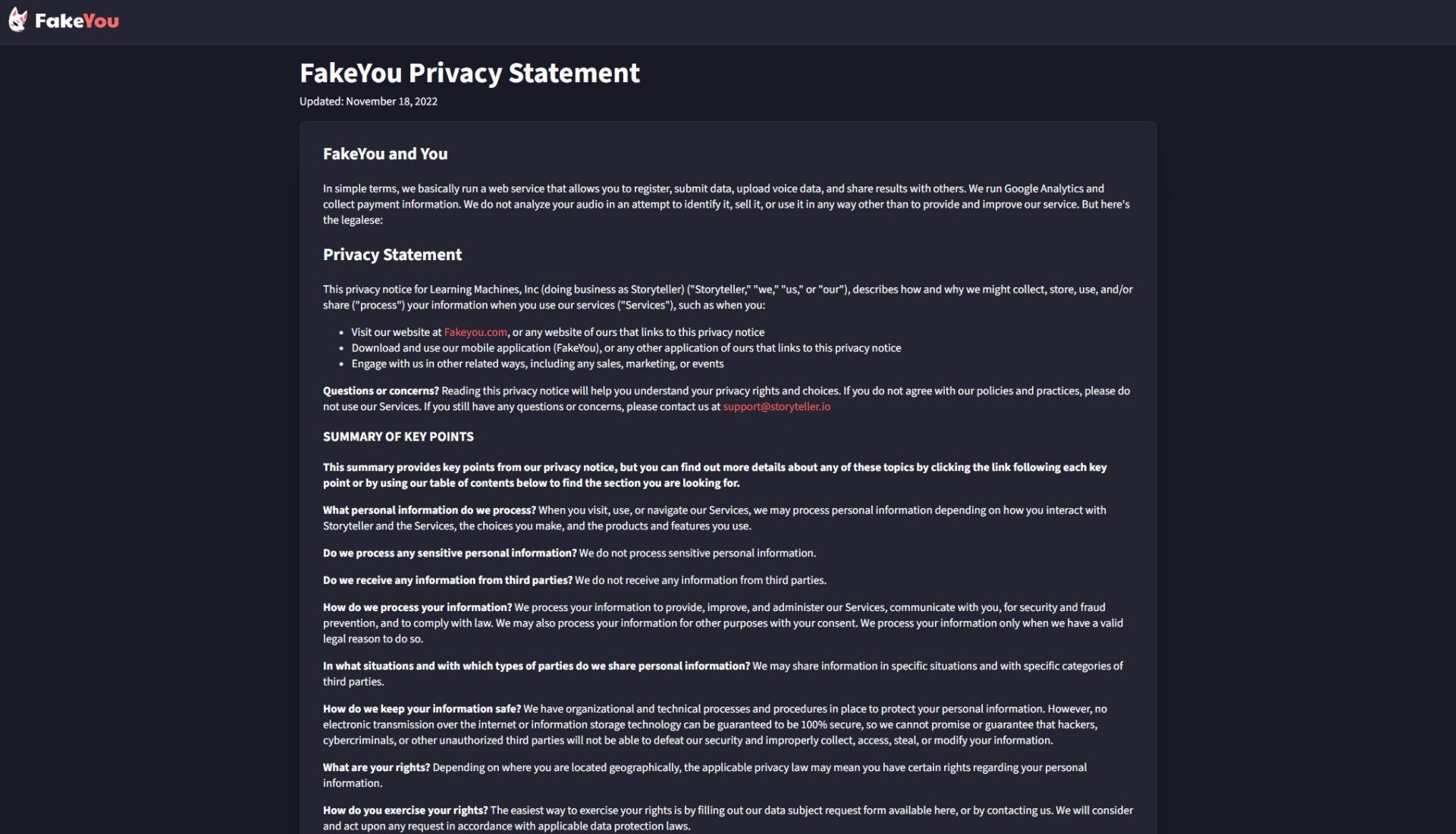This screenshot has width=1456, height=834.
Task: Click the FakeYou fox mask logo icon
Action: click(18, 20)
